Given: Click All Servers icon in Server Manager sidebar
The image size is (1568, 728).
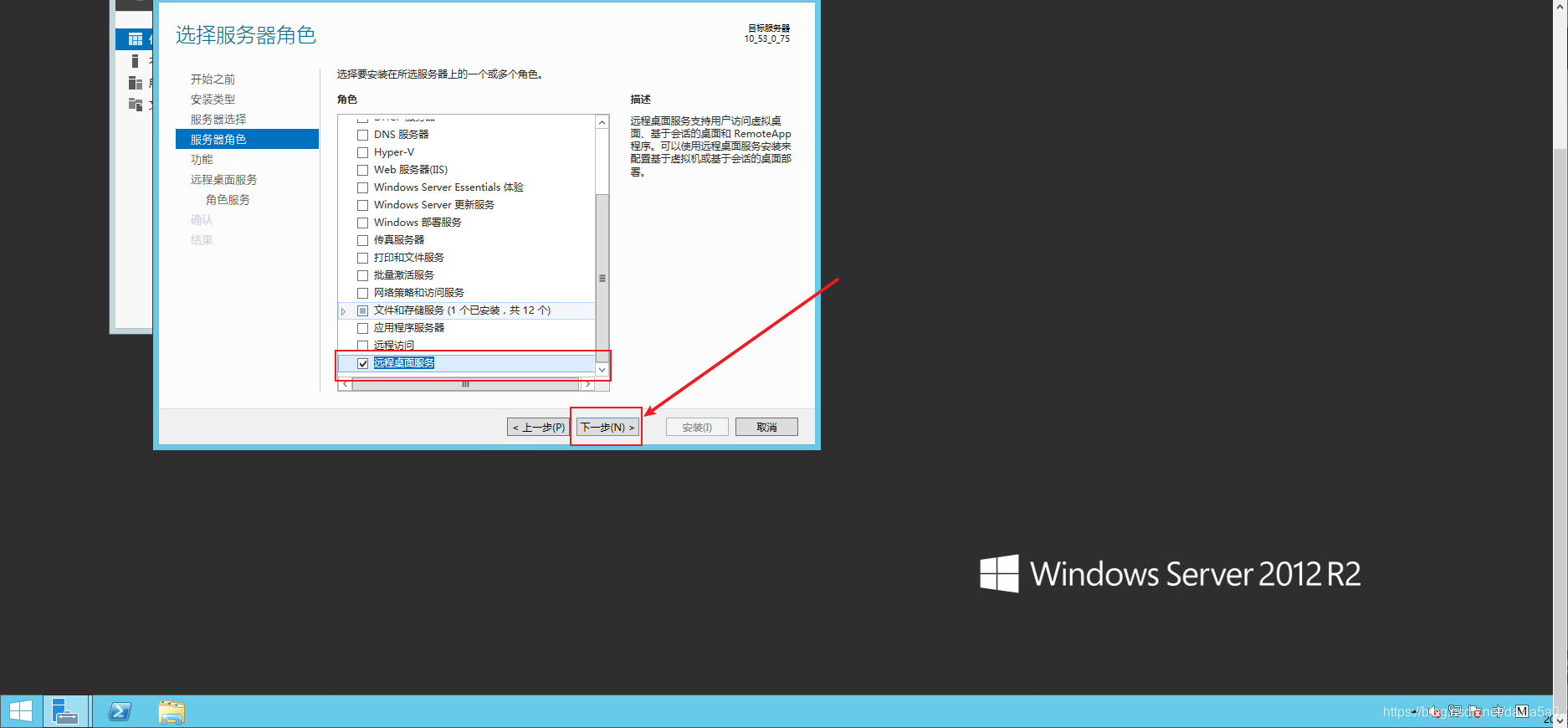Looking at the screenshot, I should pyautogui.click(x=135, y=83).
